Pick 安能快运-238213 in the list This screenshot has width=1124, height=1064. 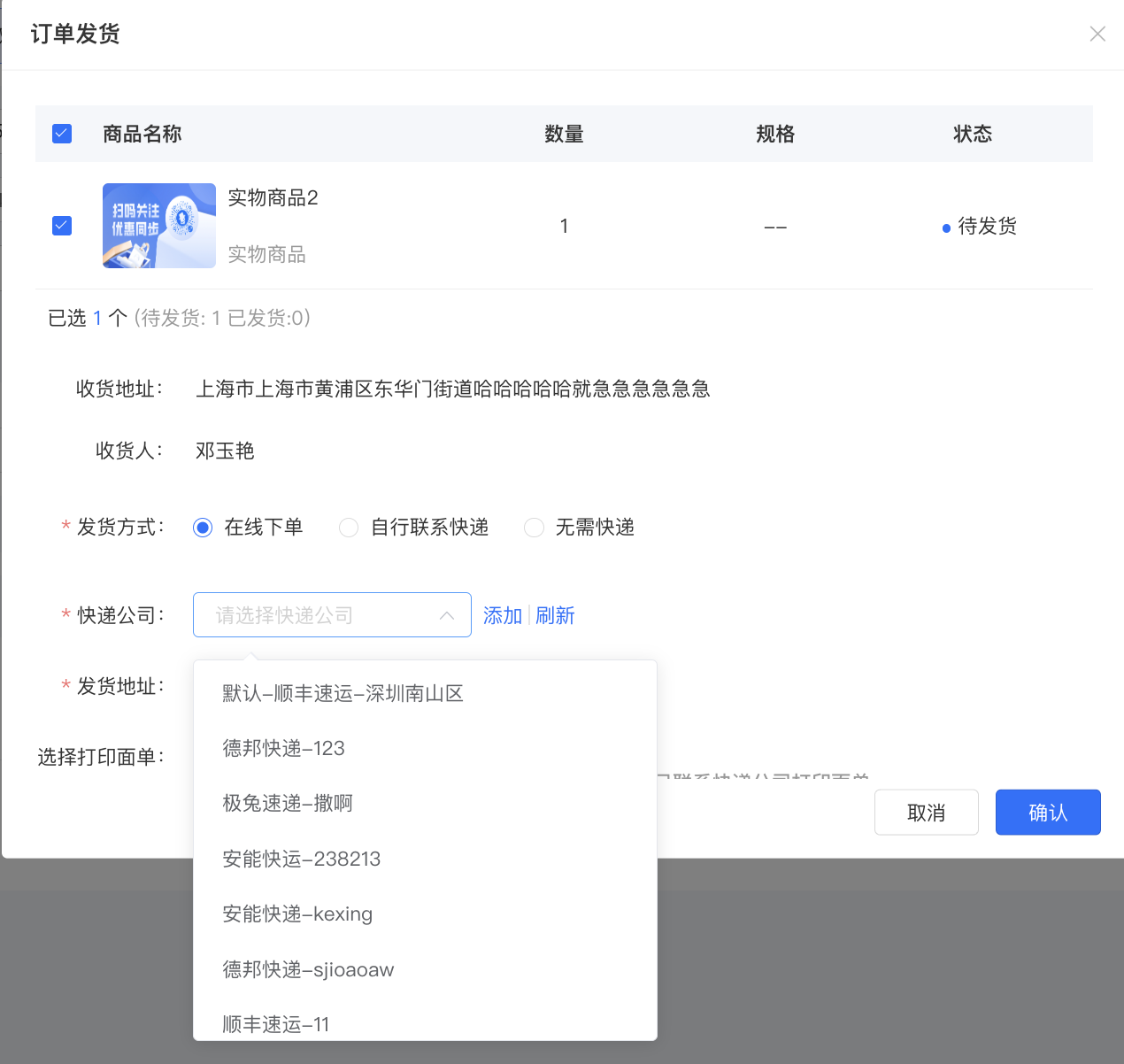425,859
